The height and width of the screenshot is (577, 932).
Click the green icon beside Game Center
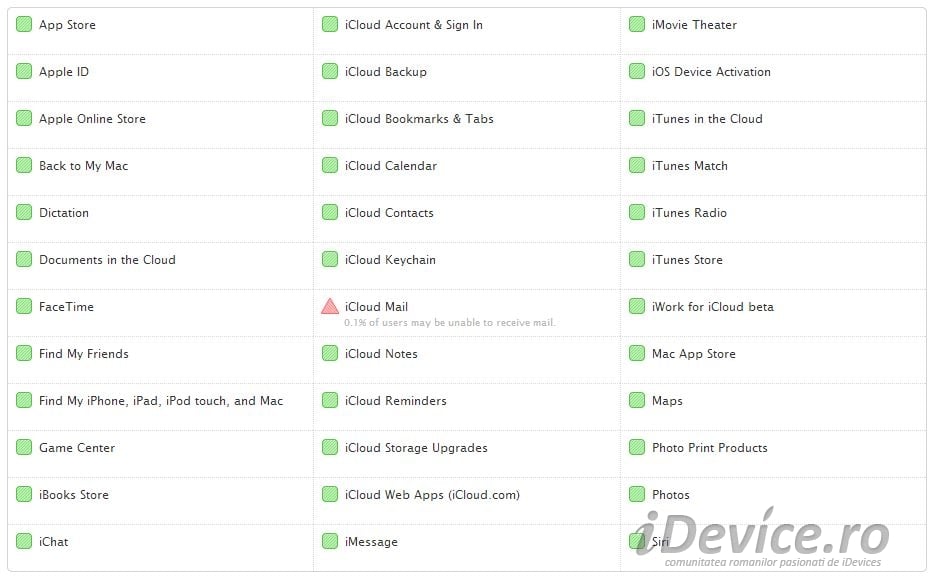pyautogui.click(x=24, y=447)
